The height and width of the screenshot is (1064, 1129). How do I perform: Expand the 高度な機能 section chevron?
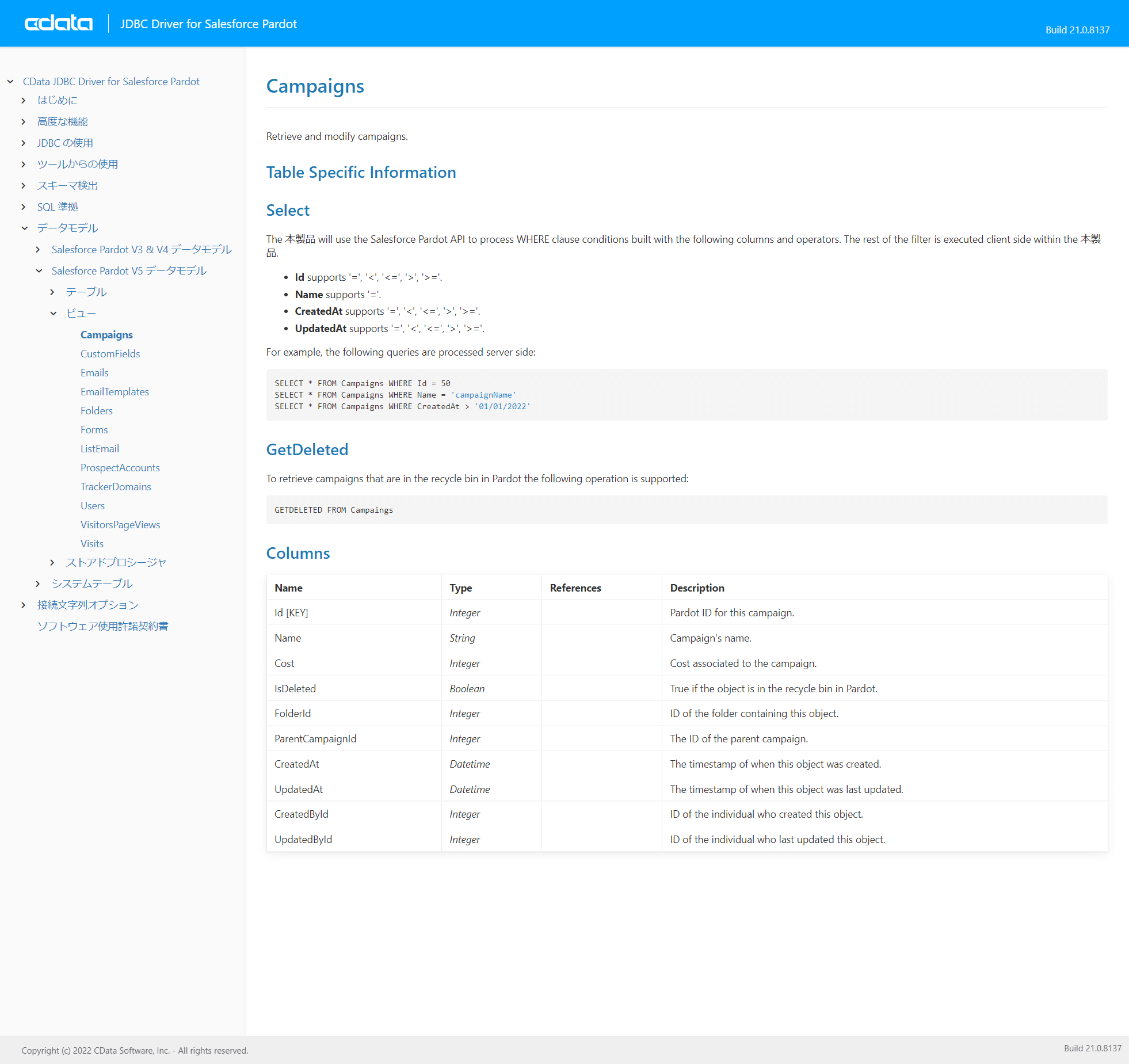[x=24, y=122]
